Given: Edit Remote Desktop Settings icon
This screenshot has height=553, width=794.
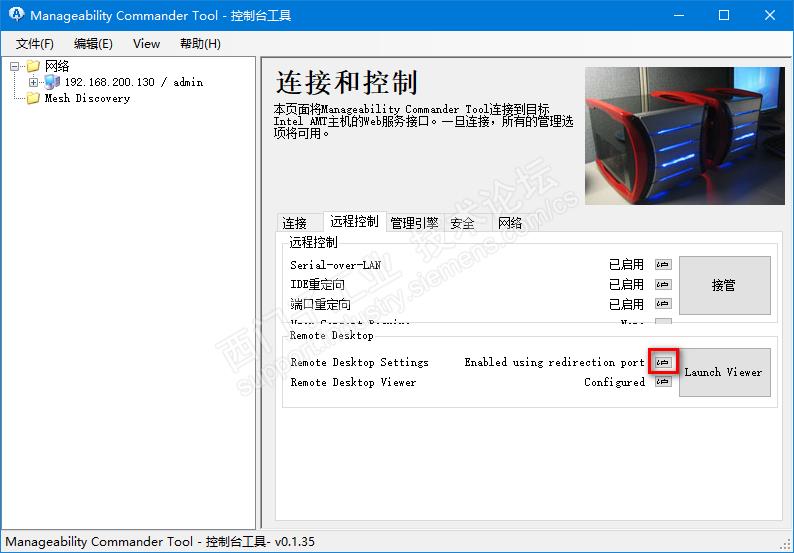Looking at the screenshot, I should coord(663,362).
